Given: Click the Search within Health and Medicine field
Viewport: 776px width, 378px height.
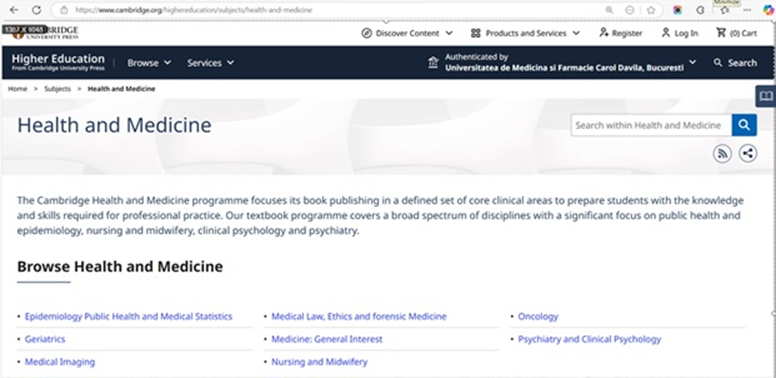Looking at the screenshot, I should [x=651, y=125].
